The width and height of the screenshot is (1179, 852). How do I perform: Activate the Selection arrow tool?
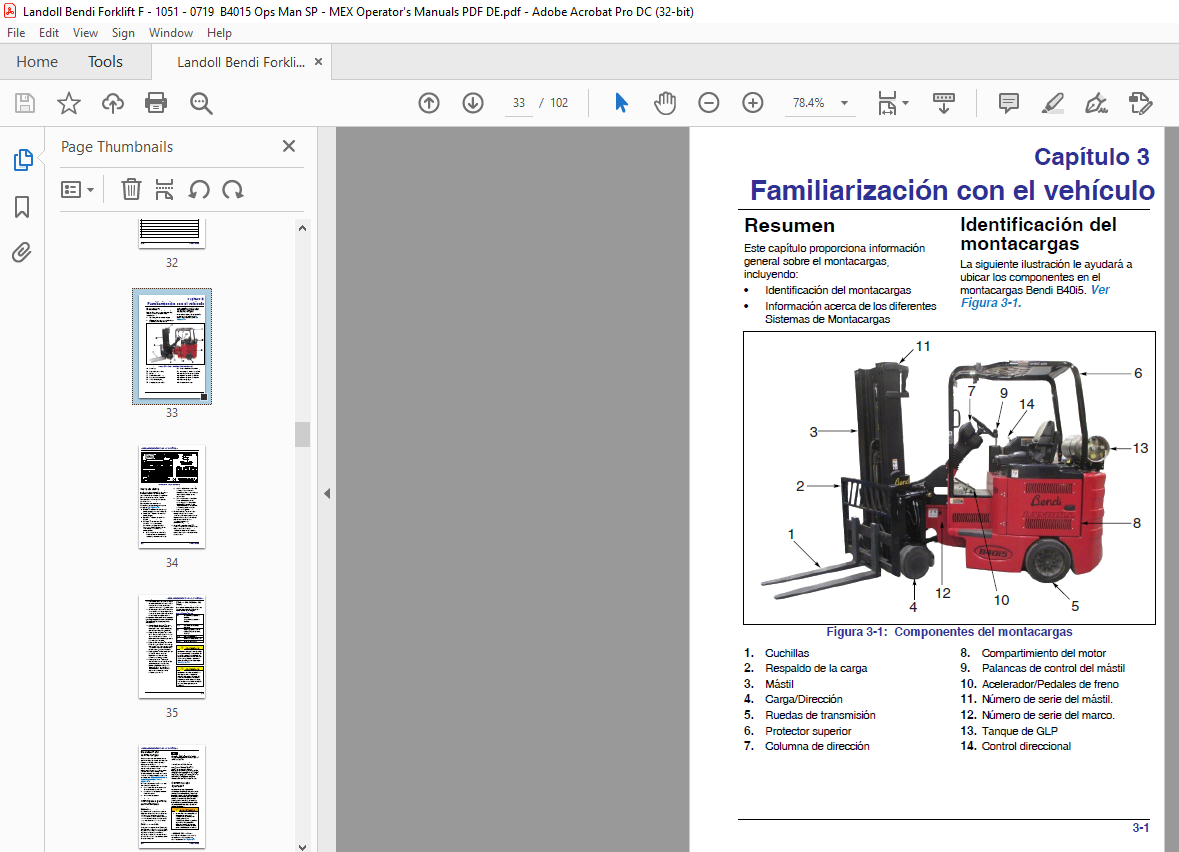pos(621,103)
